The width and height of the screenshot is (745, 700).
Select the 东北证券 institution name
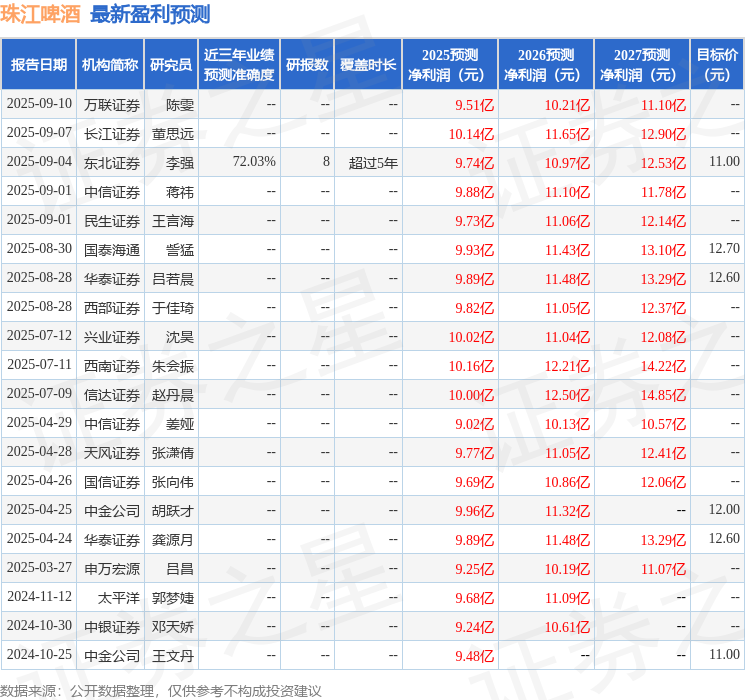coord(112,163)
